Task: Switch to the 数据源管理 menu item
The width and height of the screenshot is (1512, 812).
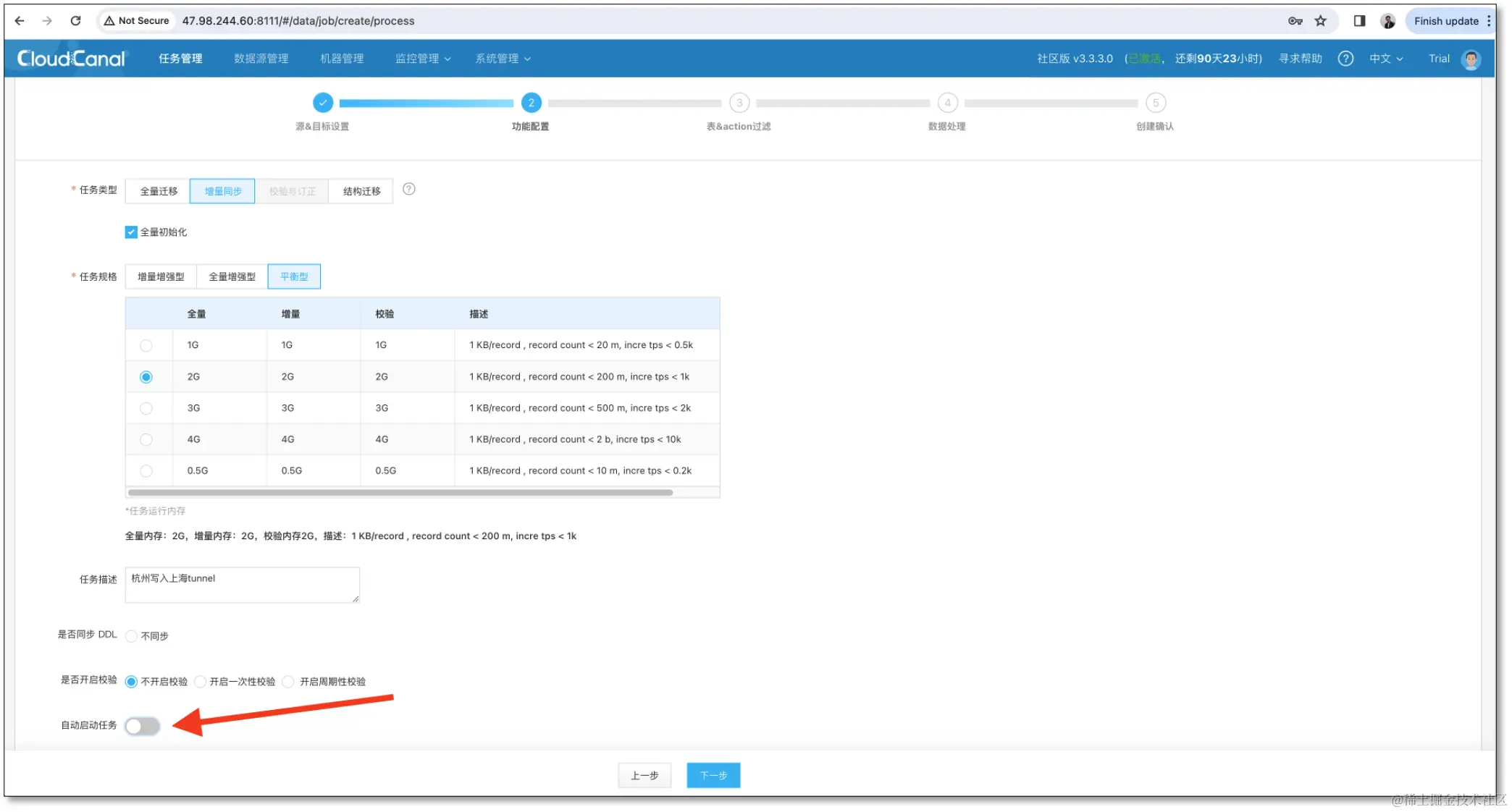Action: (x=261, y=59)
